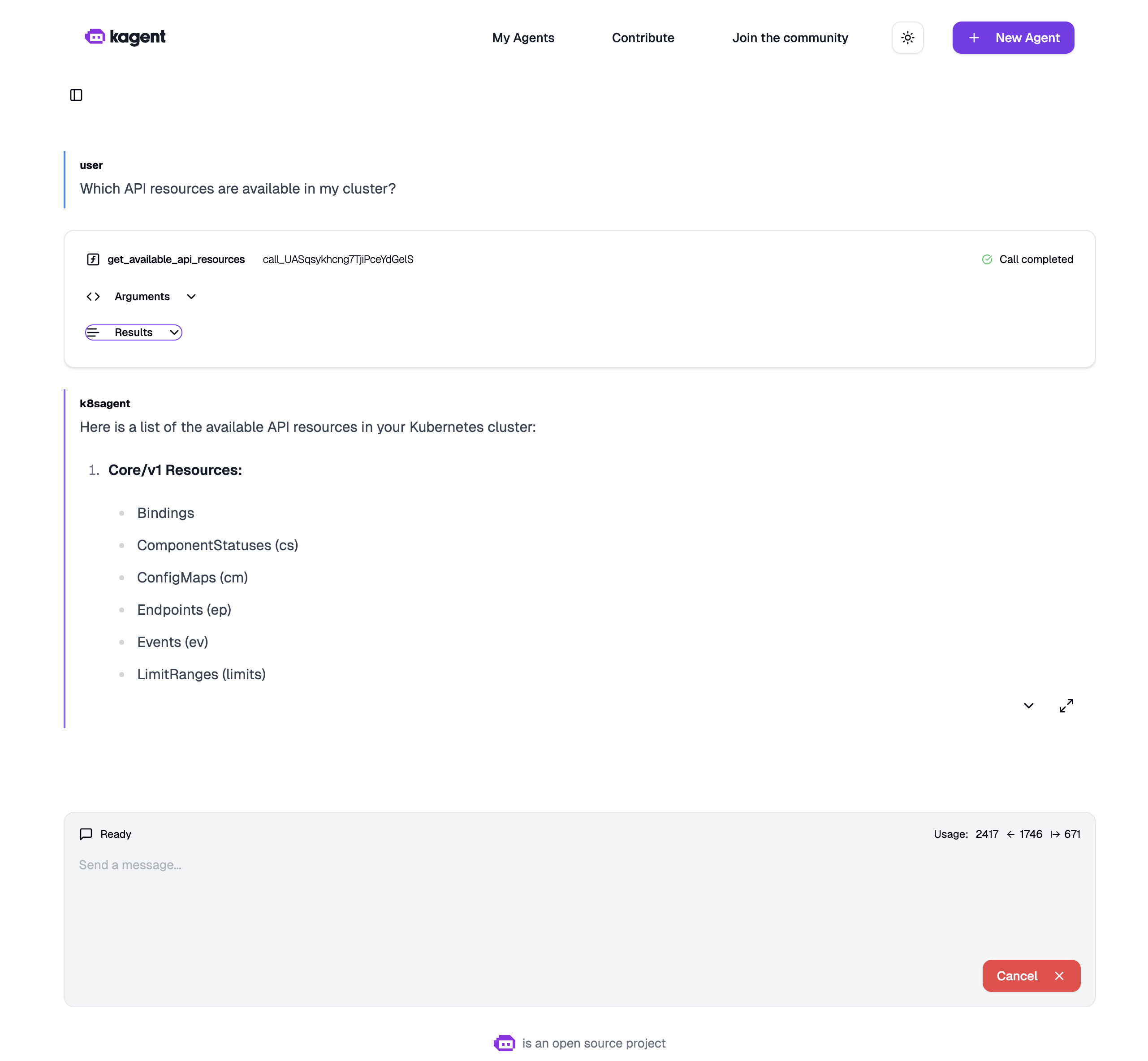Click the light/dark mode toggle sun icon
1148x1061 pixels.
(908, 37)
